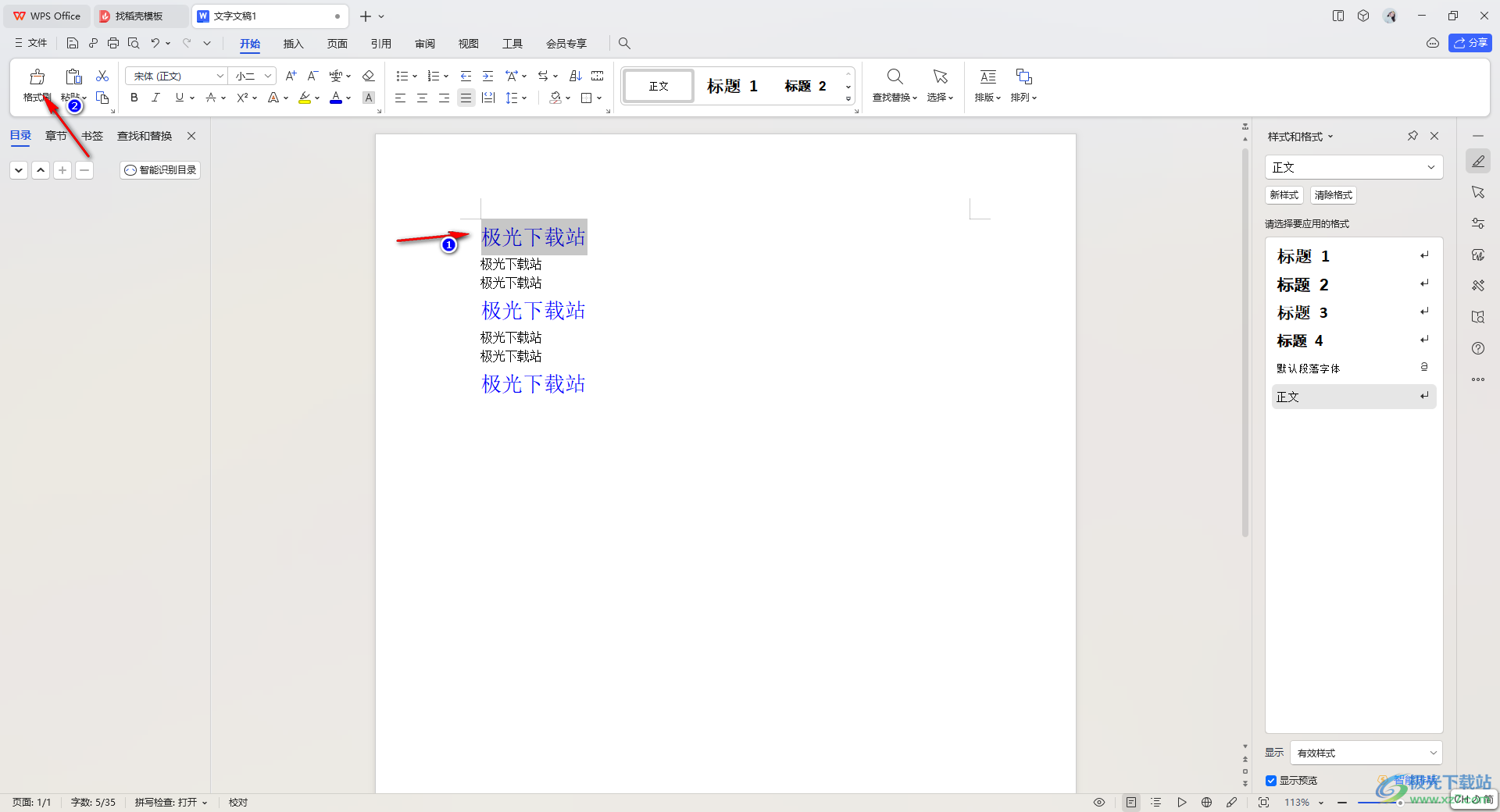Open 排版 layout tool

pyautogui.click(x=987, y=85)
